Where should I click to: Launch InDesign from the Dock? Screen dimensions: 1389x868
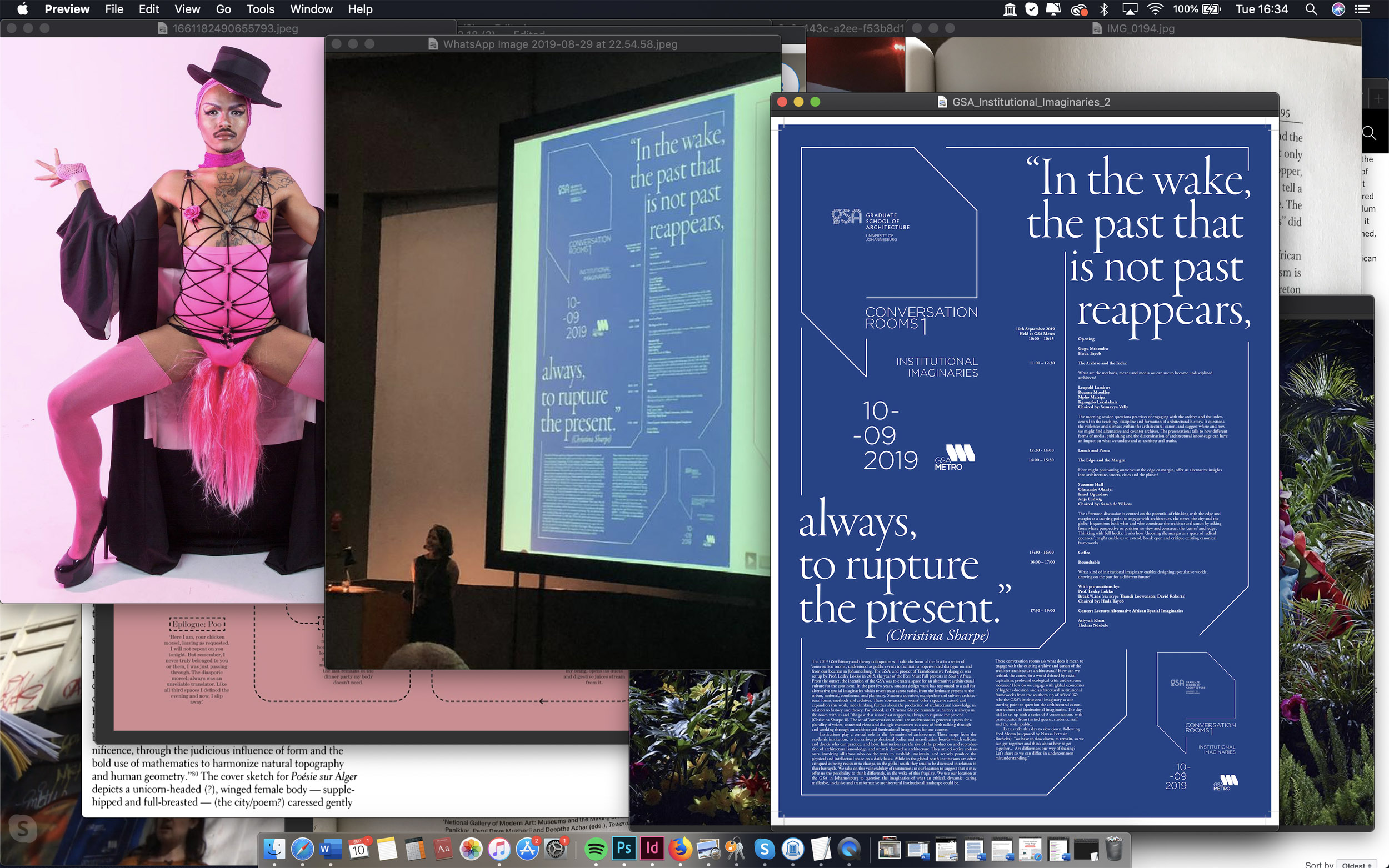(x=652, y=849)
